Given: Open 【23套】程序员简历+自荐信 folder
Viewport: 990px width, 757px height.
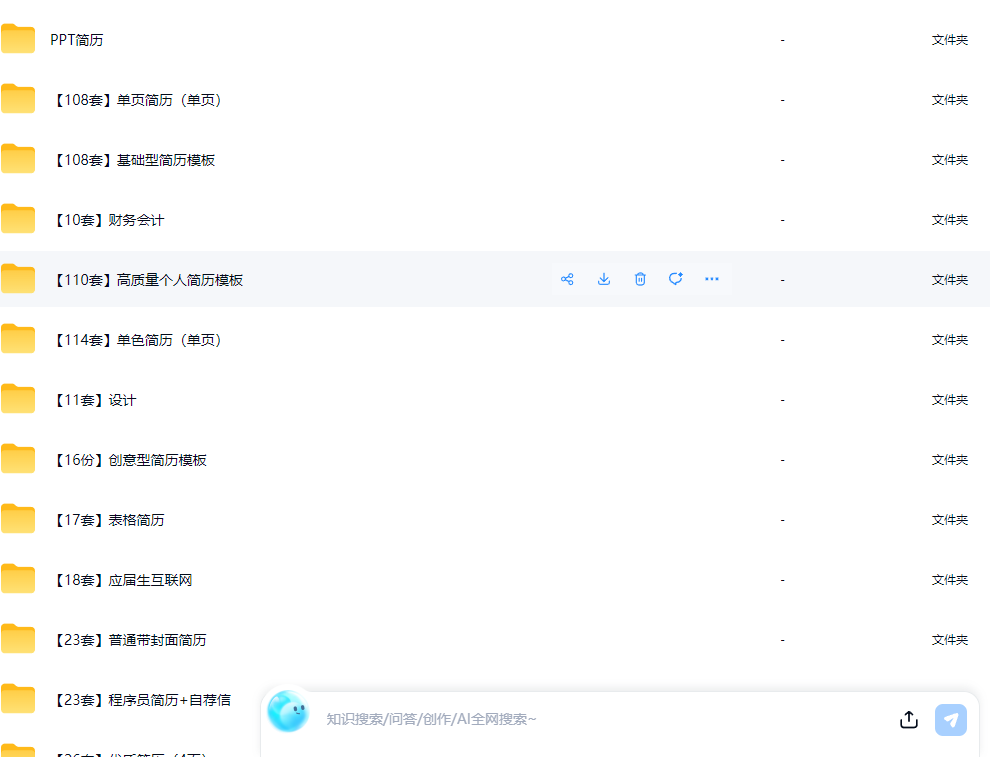Looking at the screenshot, I should pos(140,700).
